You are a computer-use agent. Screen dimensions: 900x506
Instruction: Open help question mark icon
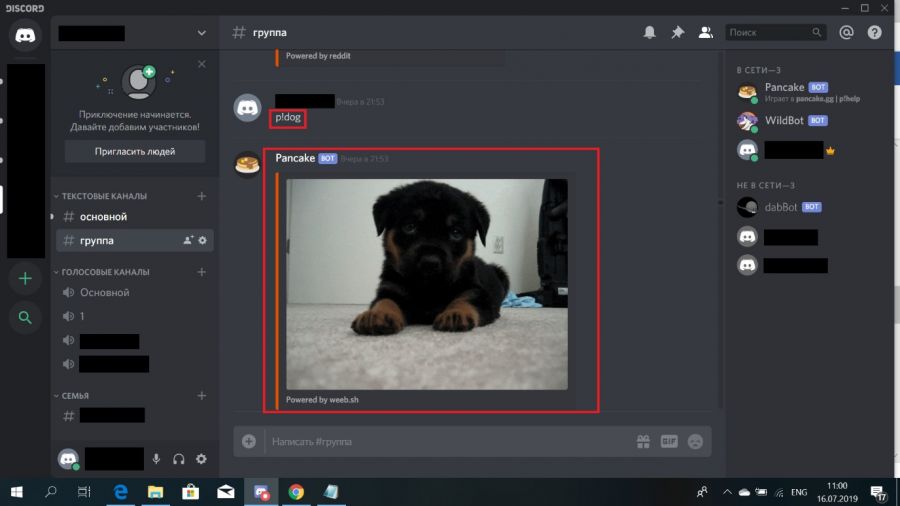tap(874, 33)
